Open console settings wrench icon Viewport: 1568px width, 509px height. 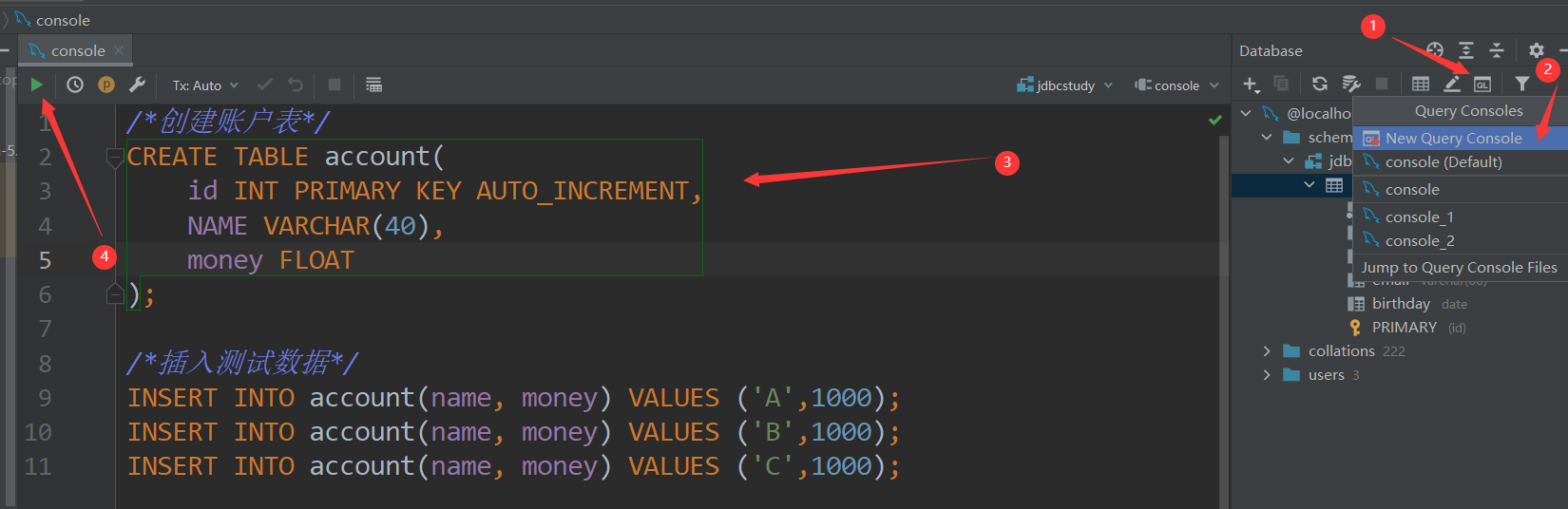pos(137,85)
